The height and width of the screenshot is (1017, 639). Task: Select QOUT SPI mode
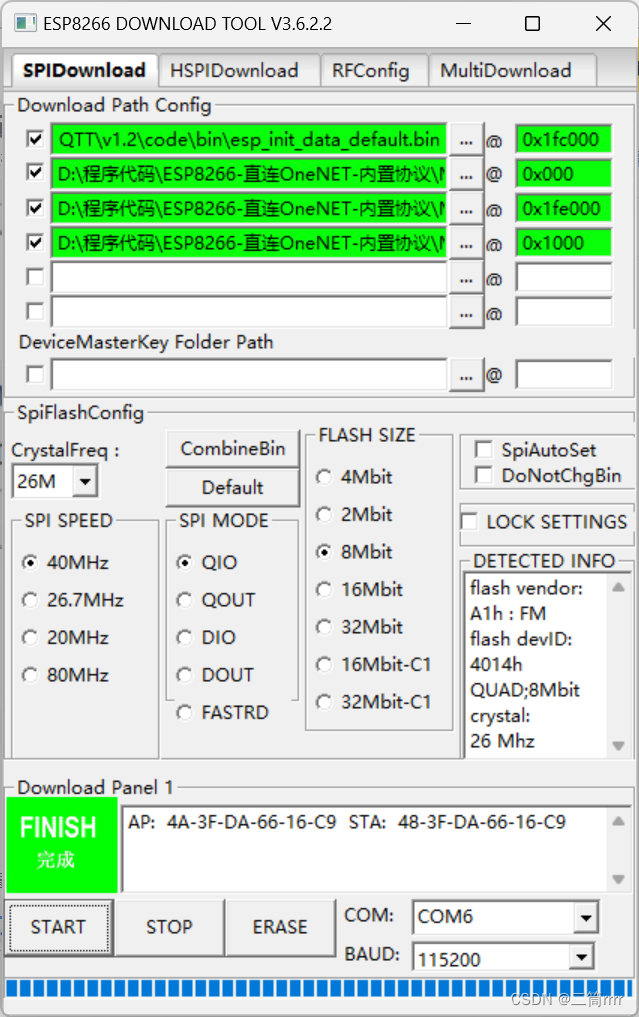185,600
